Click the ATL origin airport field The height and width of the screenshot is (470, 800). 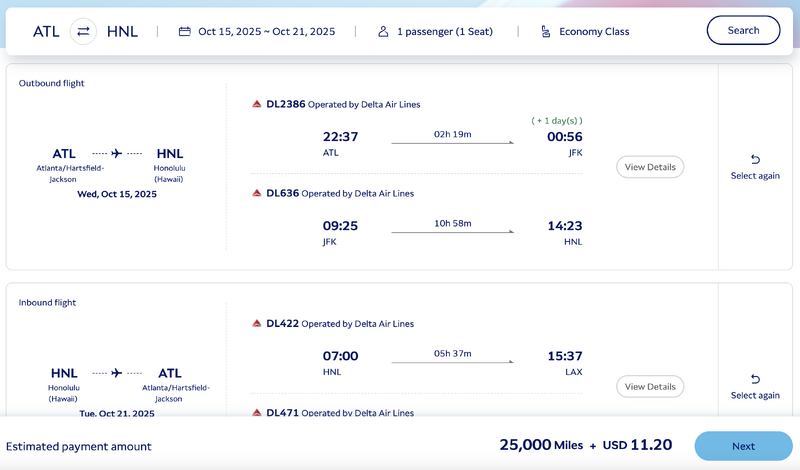pyautogui.click(x=46, y=31)
